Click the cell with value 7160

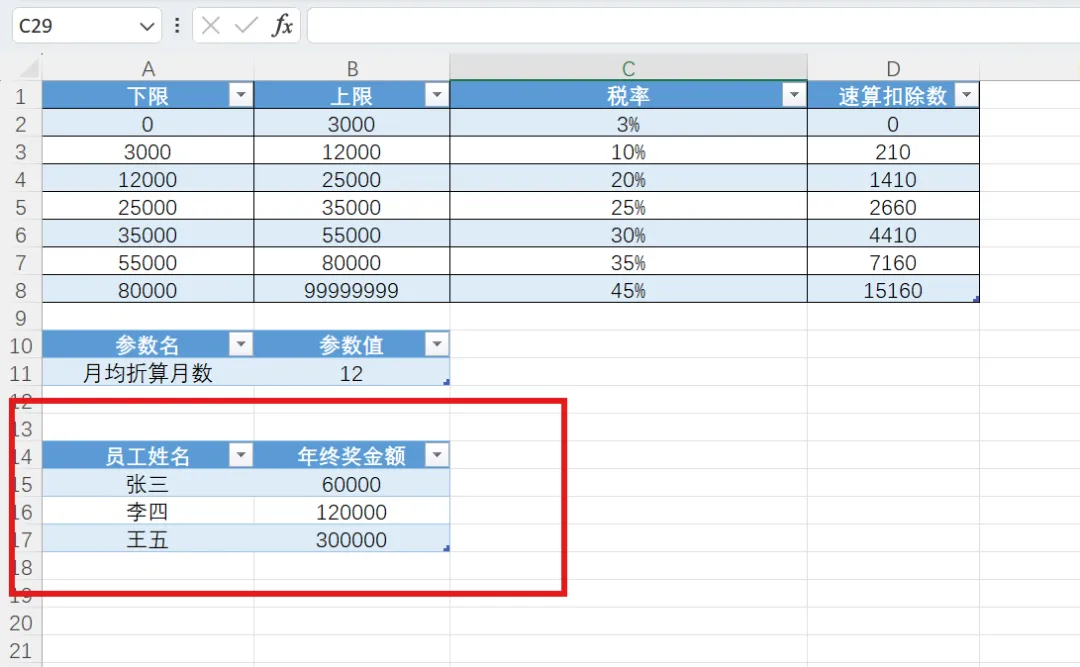893,262
